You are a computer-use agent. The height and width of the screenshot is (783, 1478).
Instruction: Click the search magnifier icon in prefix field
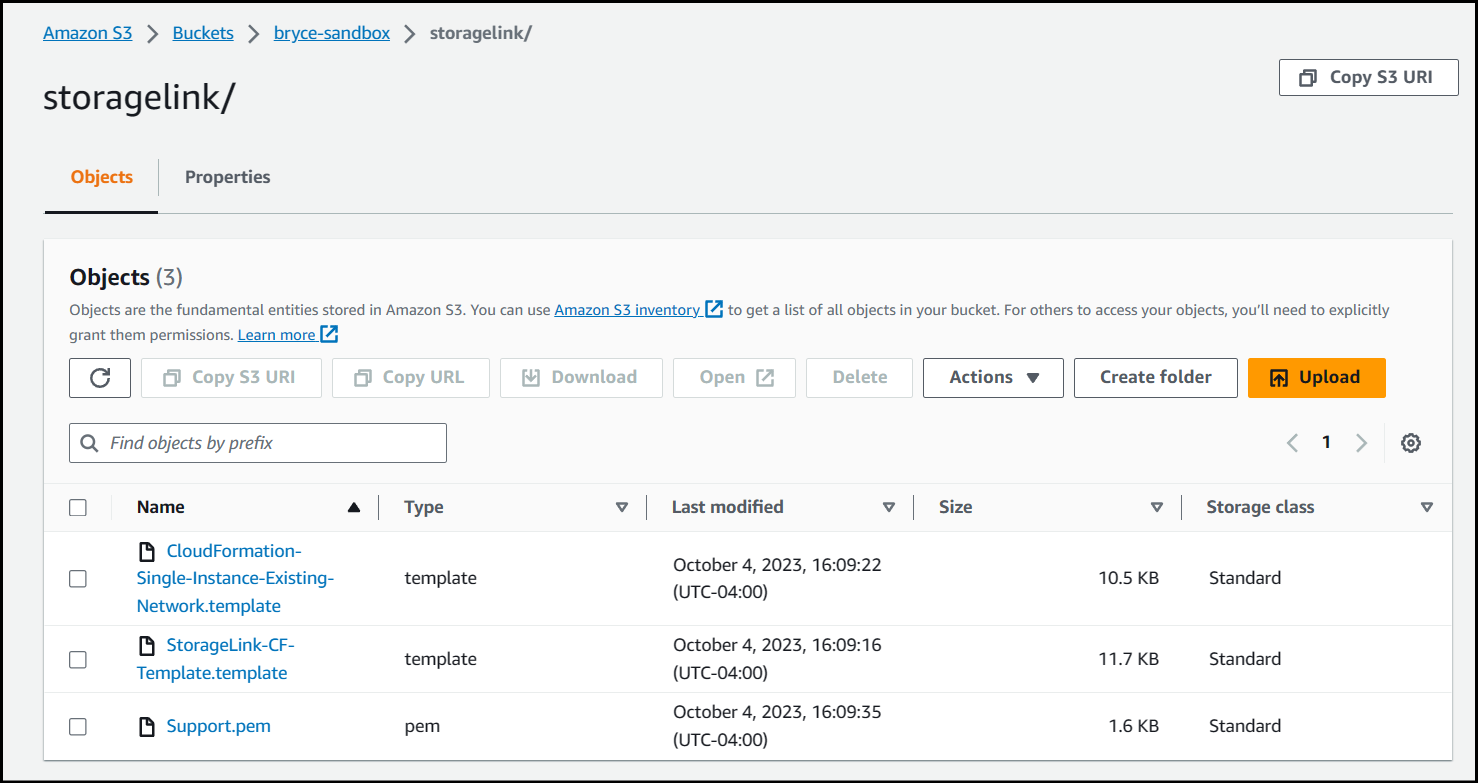[89, 443]
